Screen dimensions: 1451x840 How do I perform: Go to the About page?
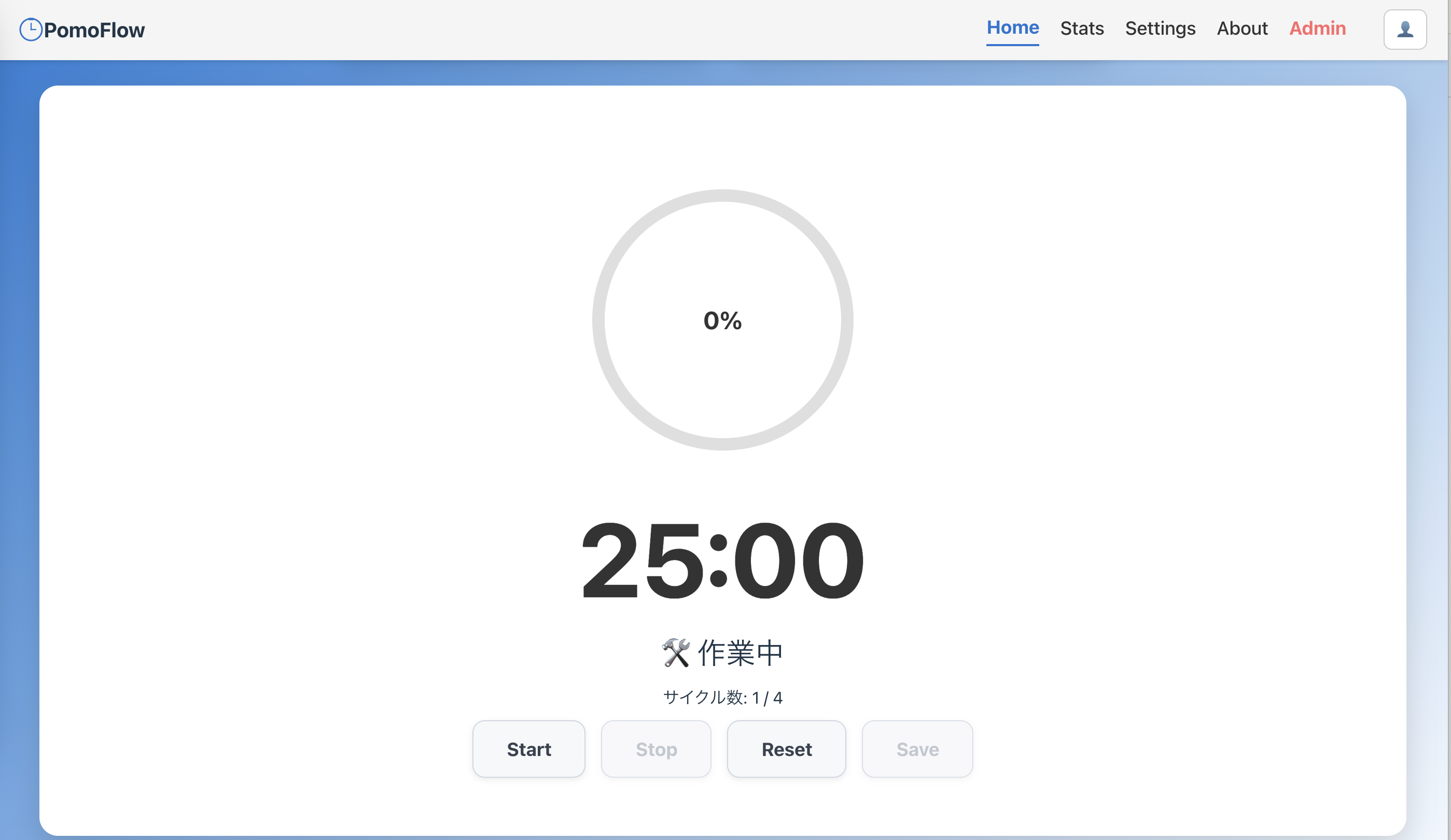1241,27
